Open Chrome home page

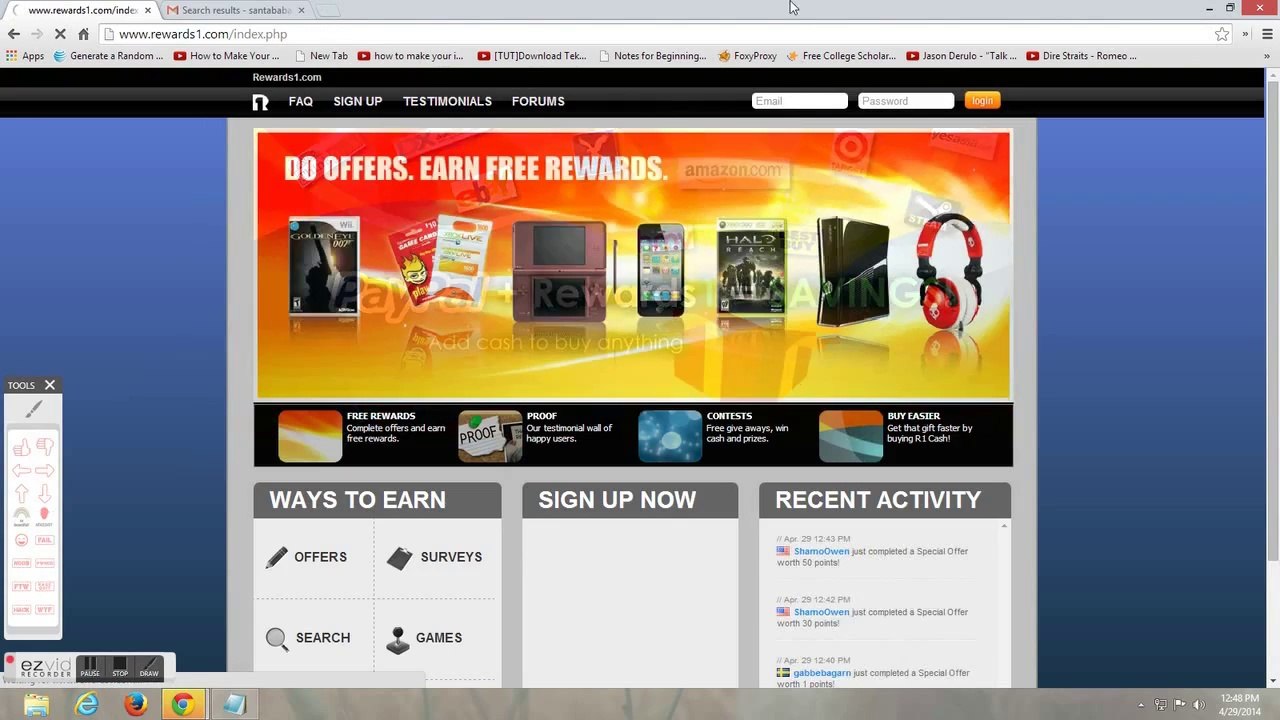click(x=83, y=34)
